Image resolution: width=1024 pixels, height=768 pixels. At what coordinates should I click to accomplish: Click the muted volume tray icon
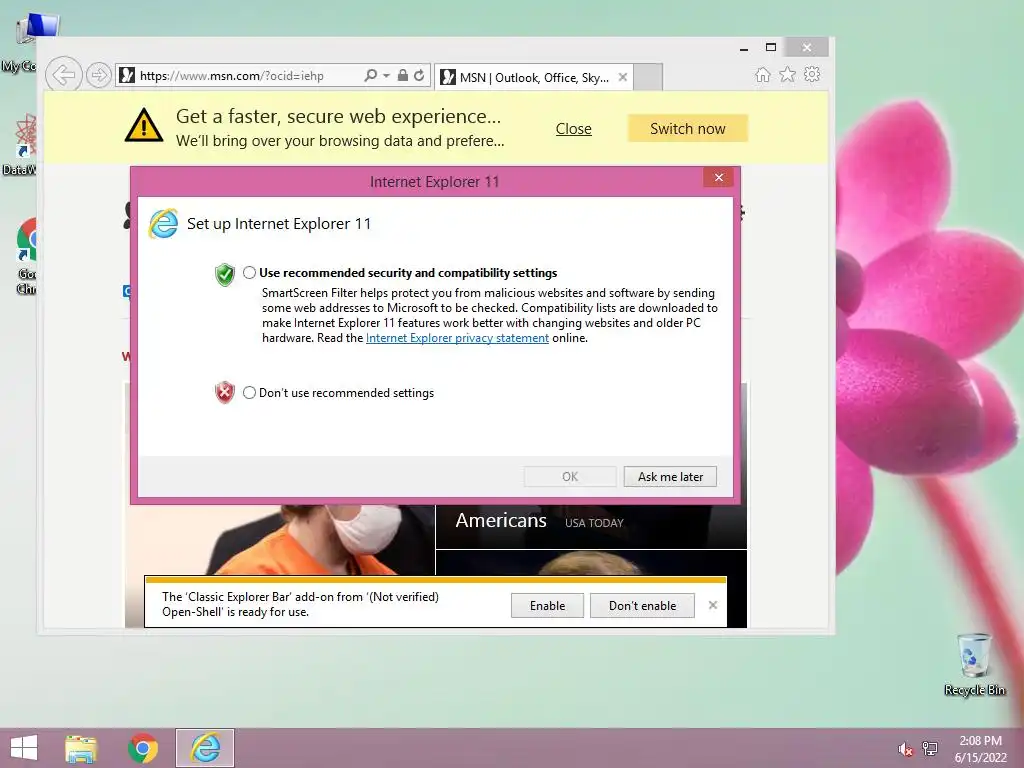pos(906,749)
